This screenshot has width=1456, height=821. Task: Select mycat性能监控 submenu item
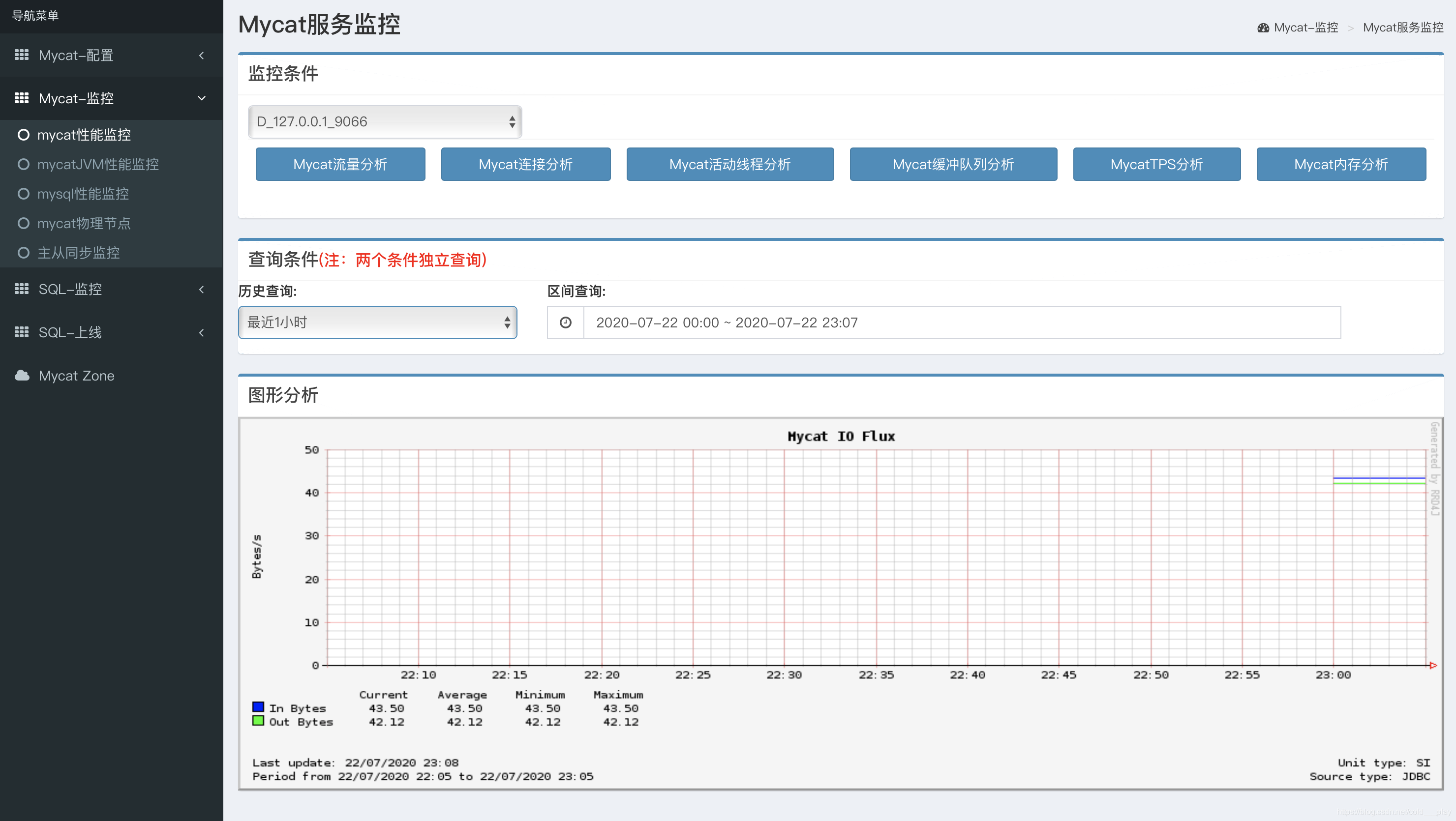click(111, 135)
